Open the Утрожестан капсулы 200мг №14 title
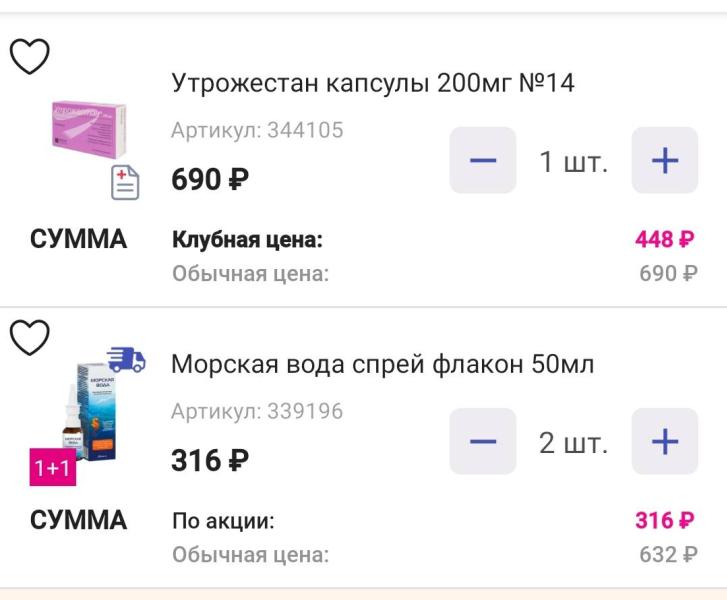 373,83
